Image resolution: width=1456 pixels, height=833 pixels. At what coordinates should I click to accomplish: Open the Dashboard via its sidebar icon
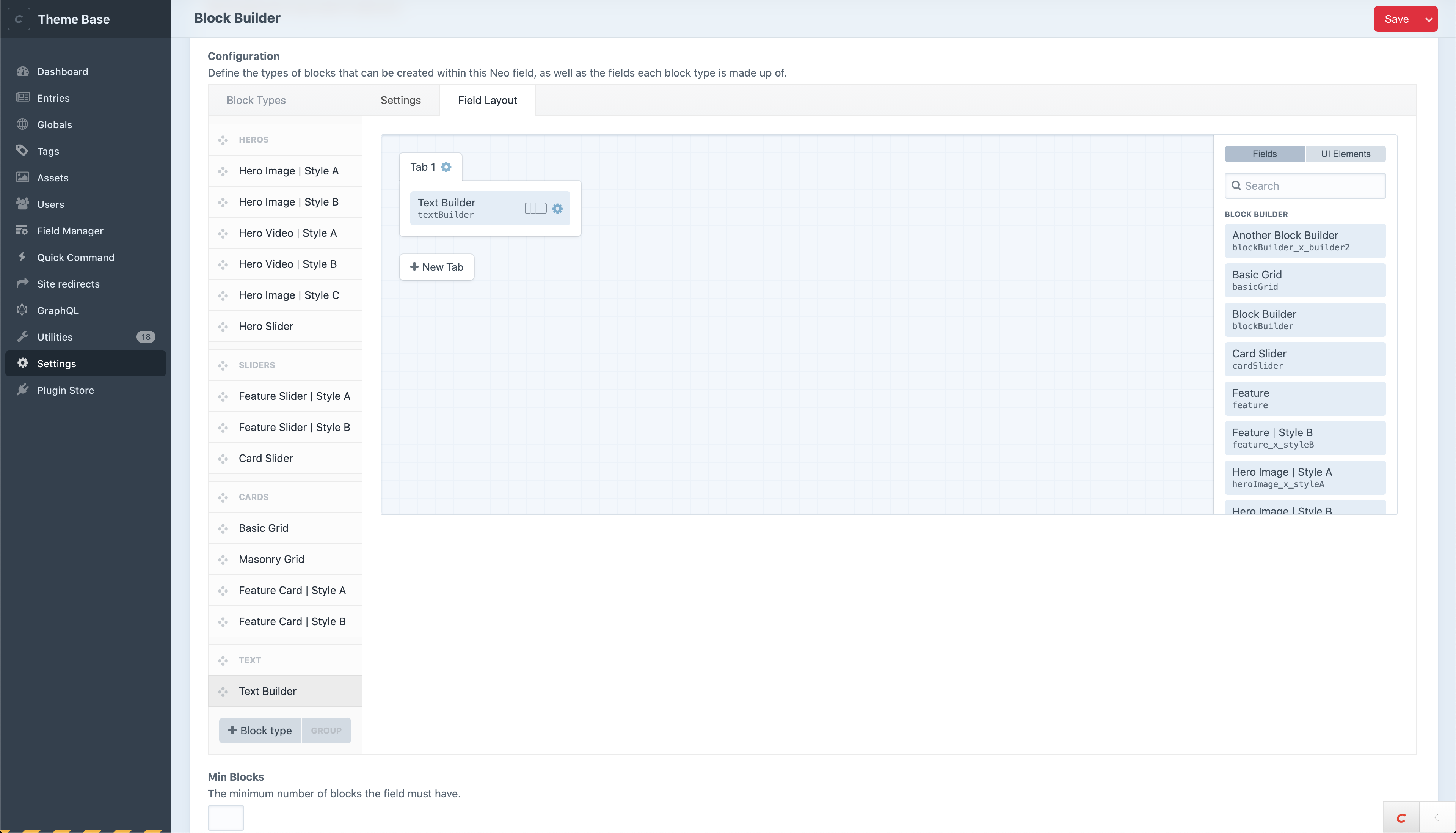pyautogui.click(x=22, y=71)
